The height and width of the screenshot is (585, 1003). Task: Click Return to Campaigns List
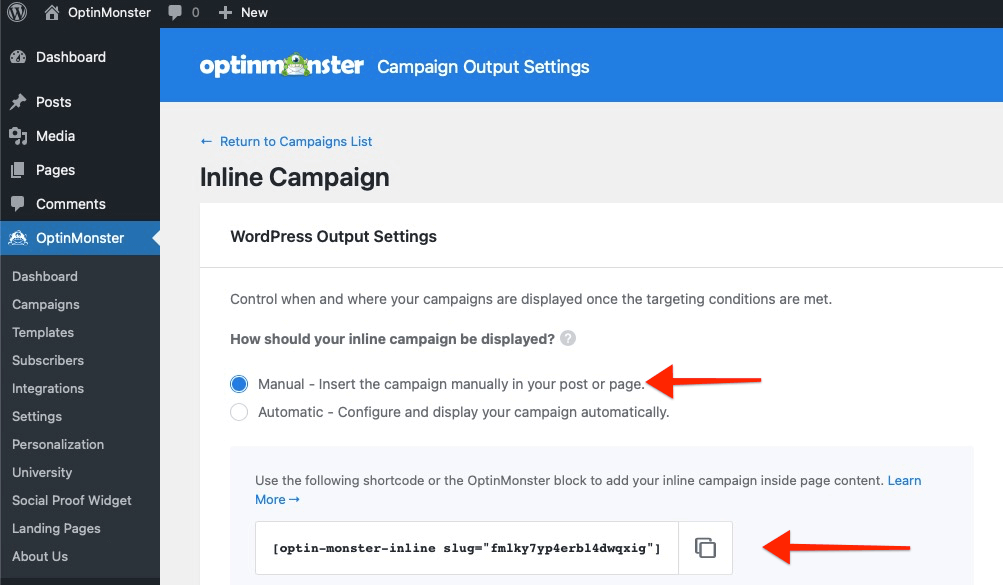click(286, 141)
